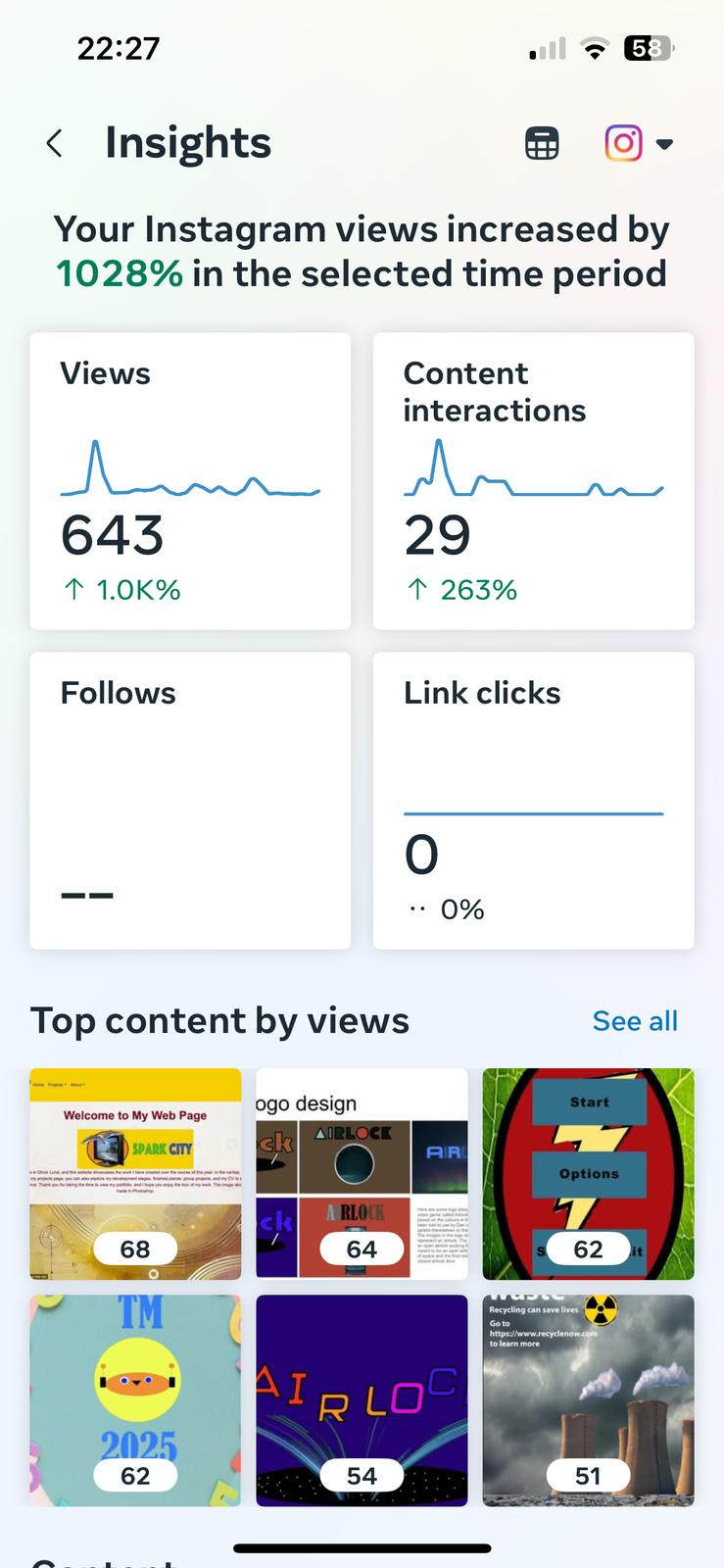Expand the platform selector dropdown arrow
The width and height of the screenshot is (724, 1568).
pyautogui.click(x=664, y=144)
